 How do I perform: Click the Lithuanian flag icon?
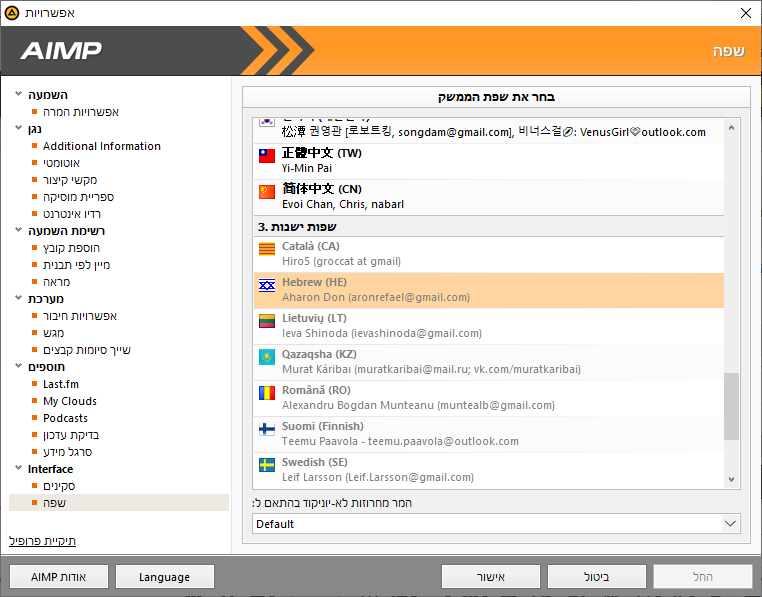click(x=267, y=321)
